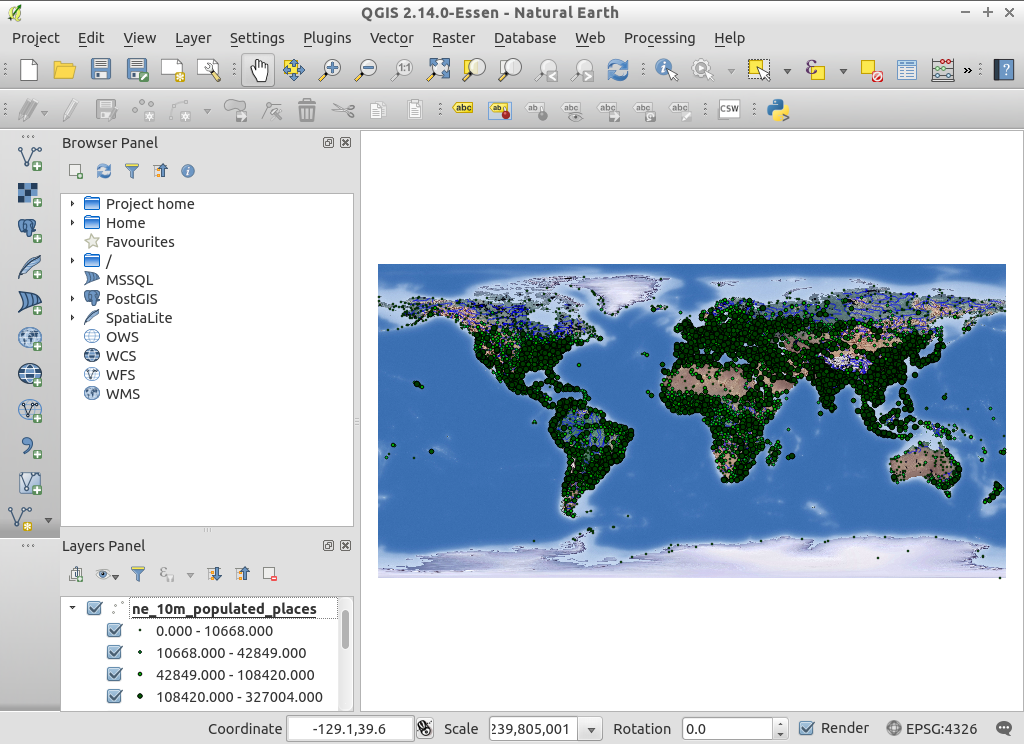Click the Zoom Full extent icon

coord(438,69)
